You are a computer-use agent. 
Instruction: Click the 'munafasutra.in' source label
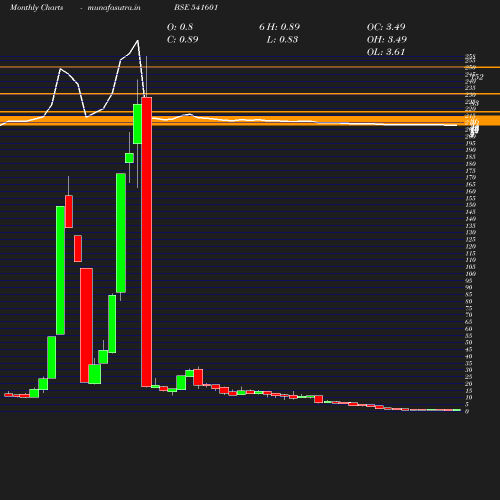point(114,7)
